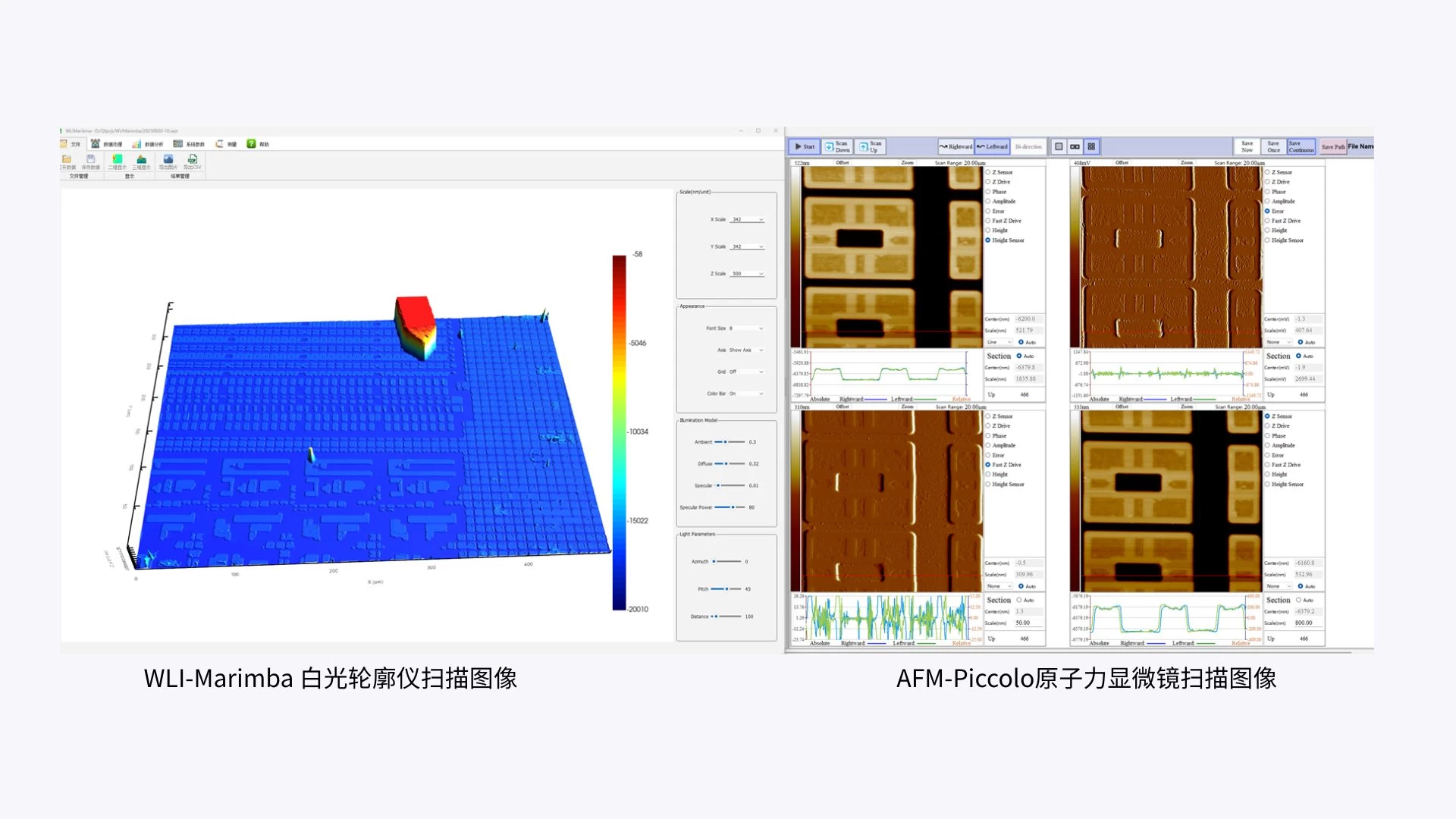Screen dimensions: 1456x819
Task: Select the four-pane grid layout icon
Action: pyautogui.click(x=1091, y=146)
